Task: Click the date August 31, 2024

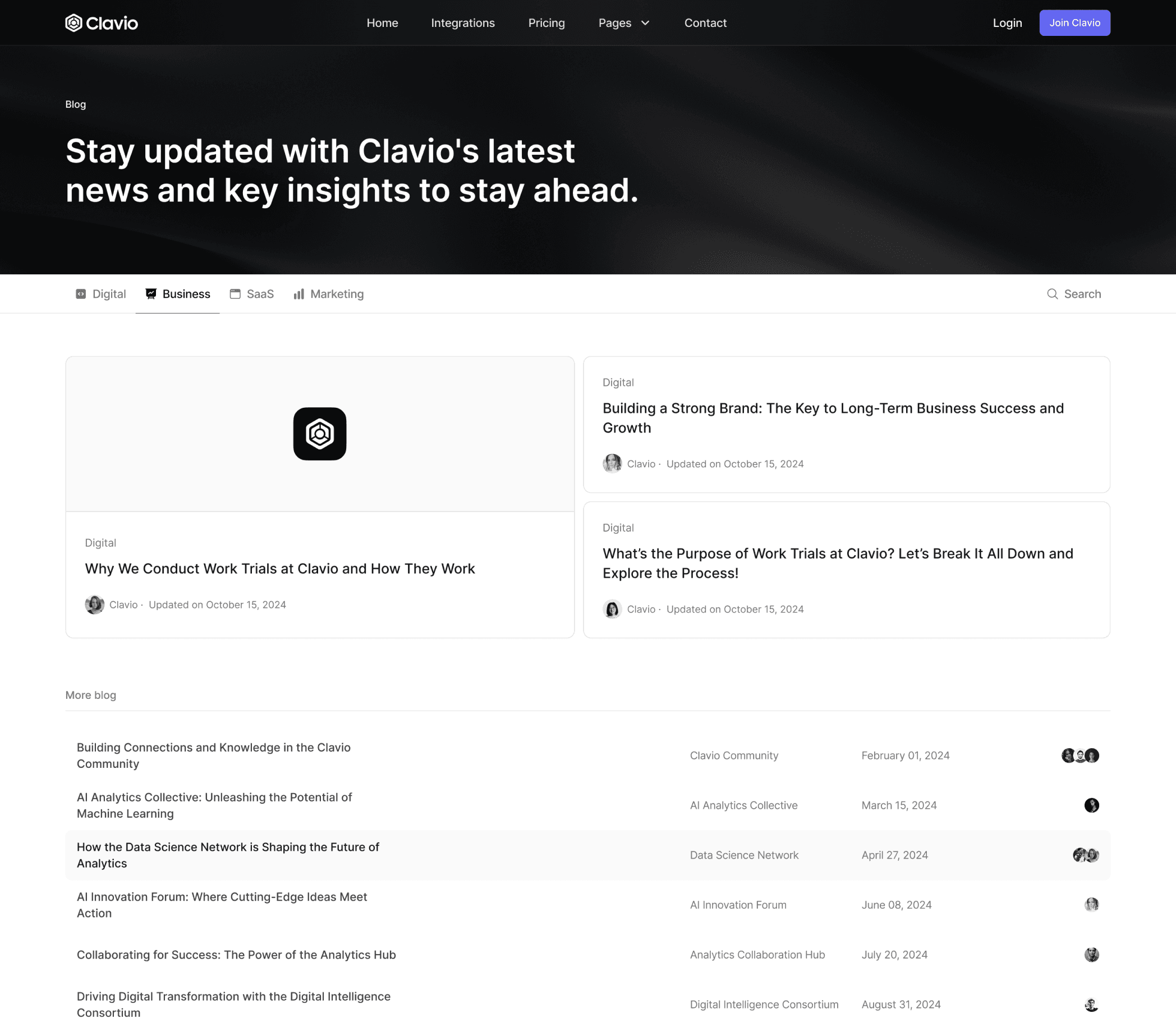Action: (x=901, y=1005)
